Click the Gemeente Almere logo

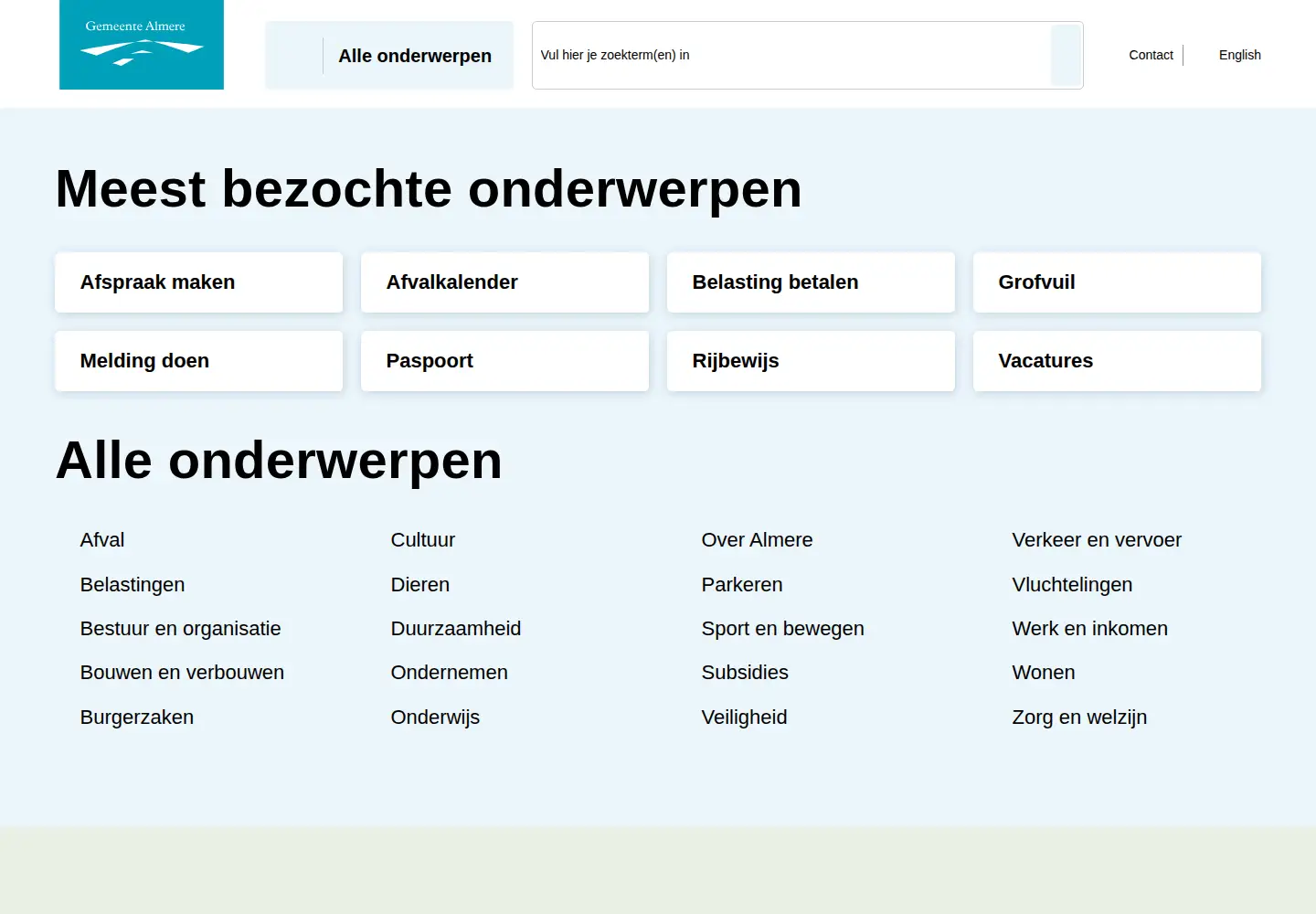click(x=142, y=45)
